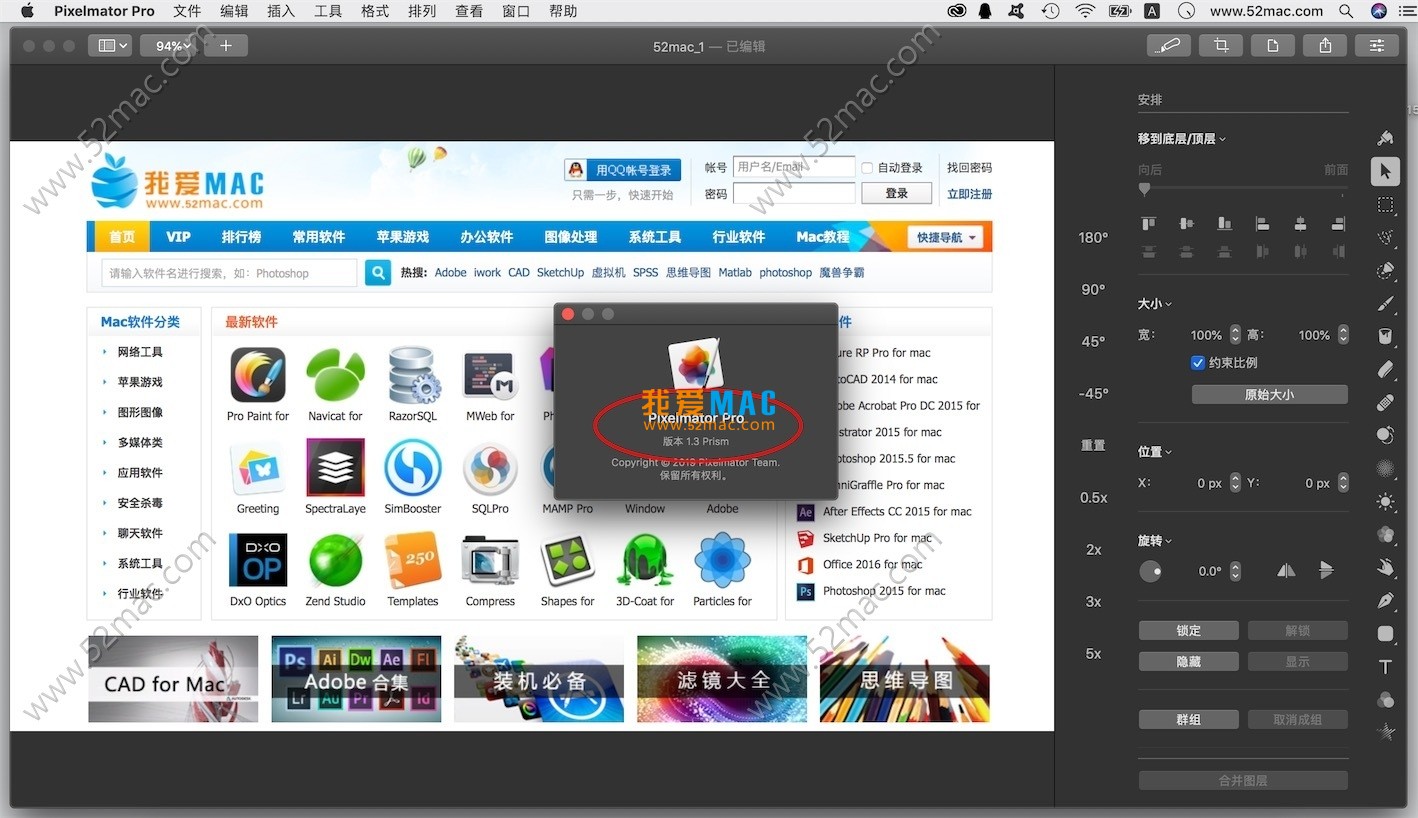Screen dimensions: 1418x818
Task: Click the rotation angle stepper
Action: (x=1235, y=571)
